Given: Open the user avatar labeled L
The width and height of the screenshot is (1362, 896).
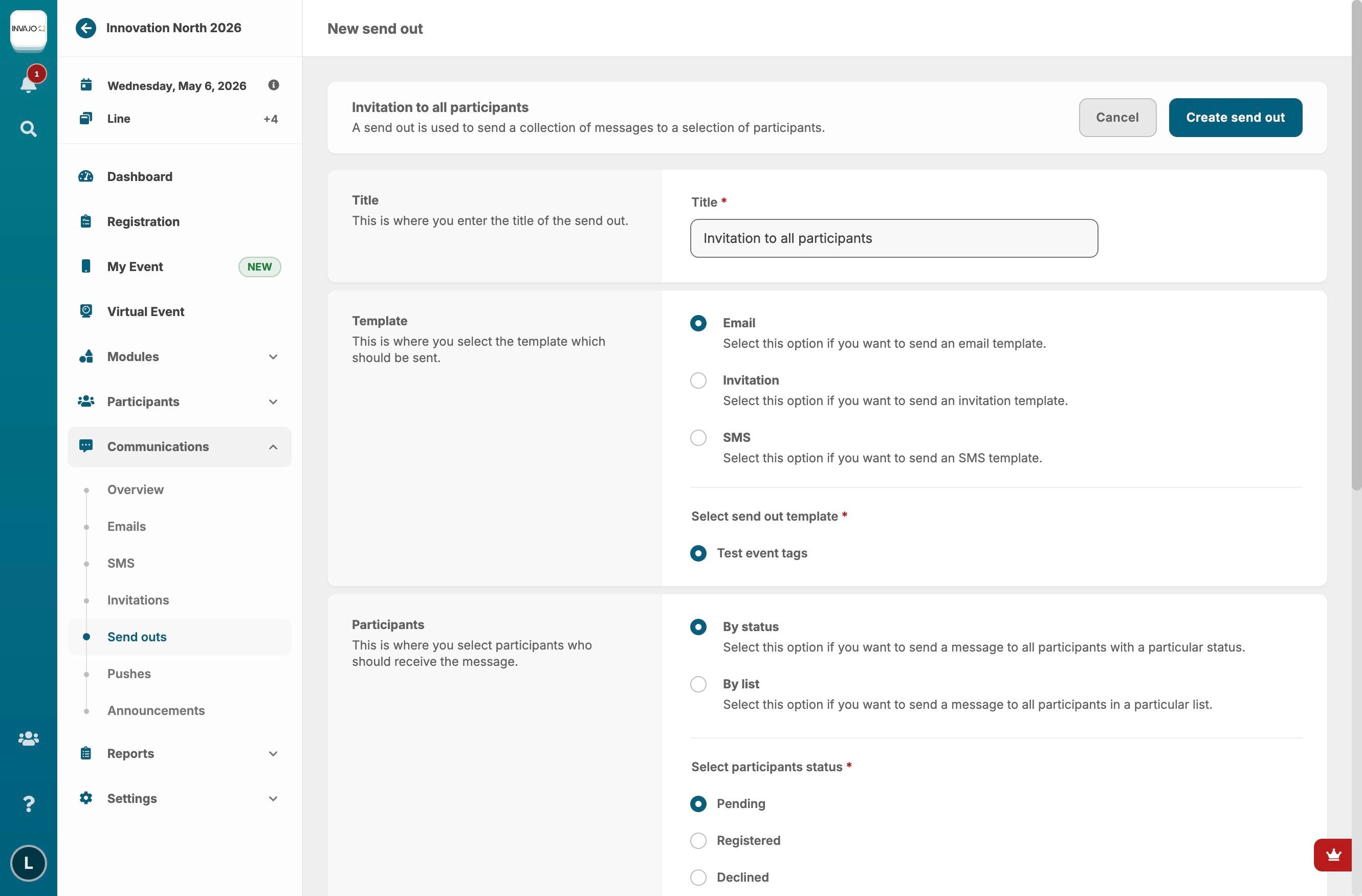Looking at the screenshot, I should (x=28, y=863).
